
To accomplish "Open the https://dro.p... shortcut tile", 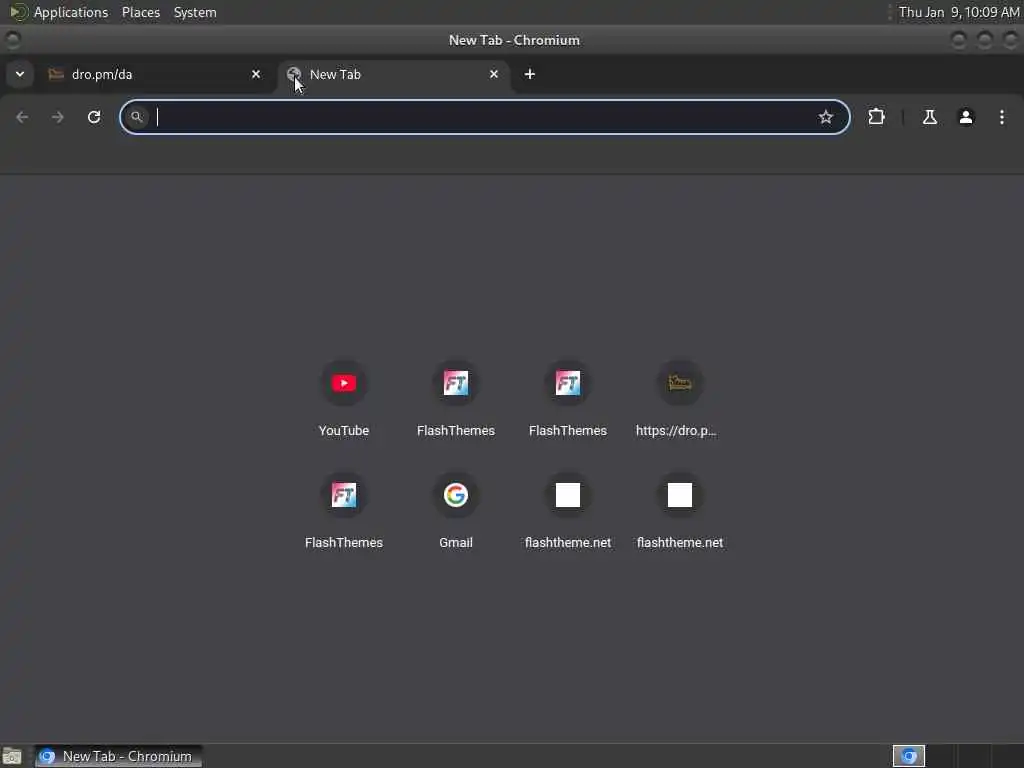I will coord(679,399).
